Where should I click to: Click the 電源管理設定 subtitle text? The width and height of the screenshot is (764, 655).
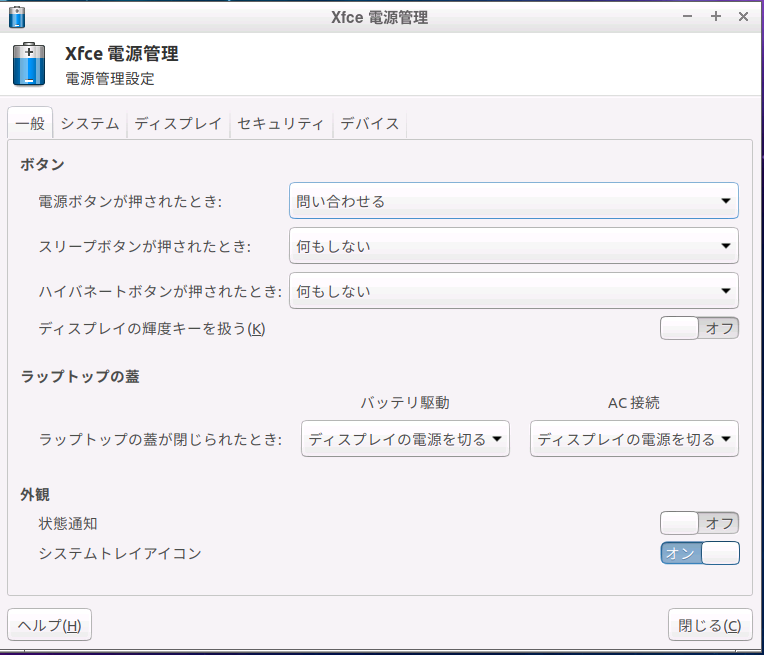(x=110, y=78)
